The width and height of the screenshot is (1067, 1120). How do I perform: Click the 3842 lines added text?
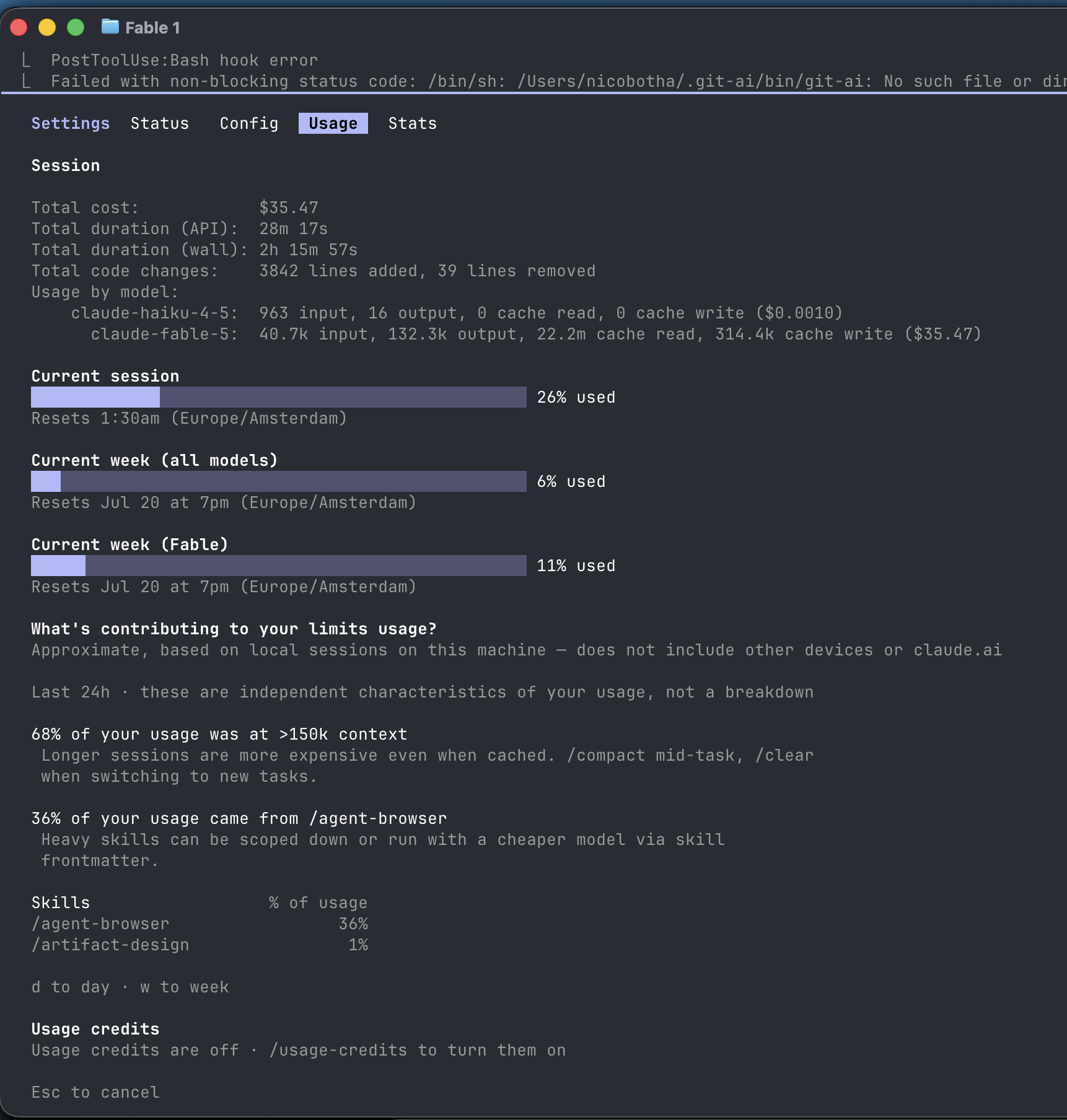click(x=338, y=271)
